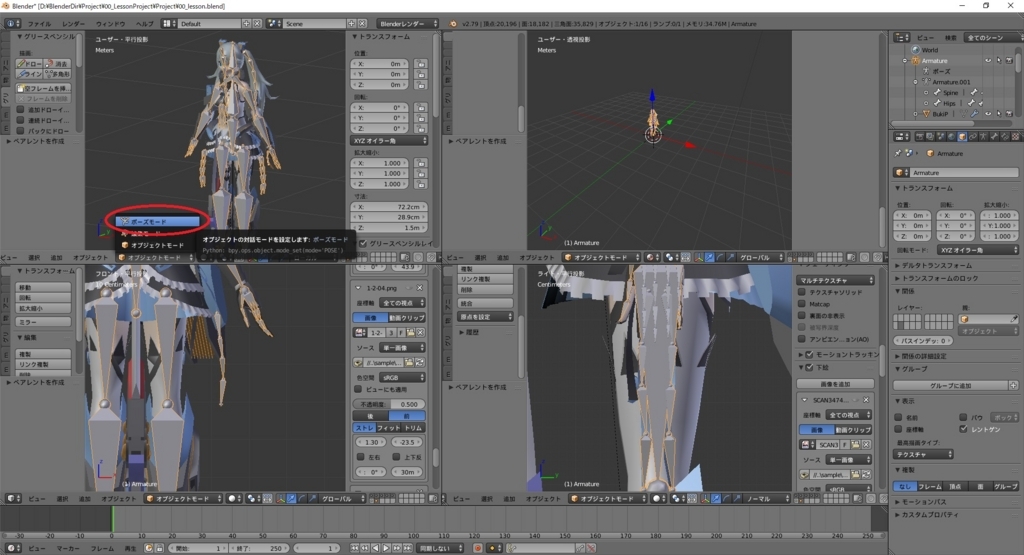Click the 画像を追加 button

pos(835,384)
